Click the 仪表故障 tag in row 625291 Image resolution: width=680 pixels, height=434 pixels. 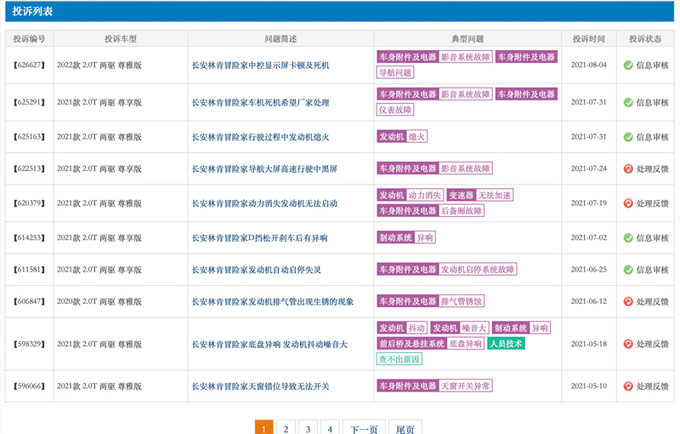pos(395,110)
